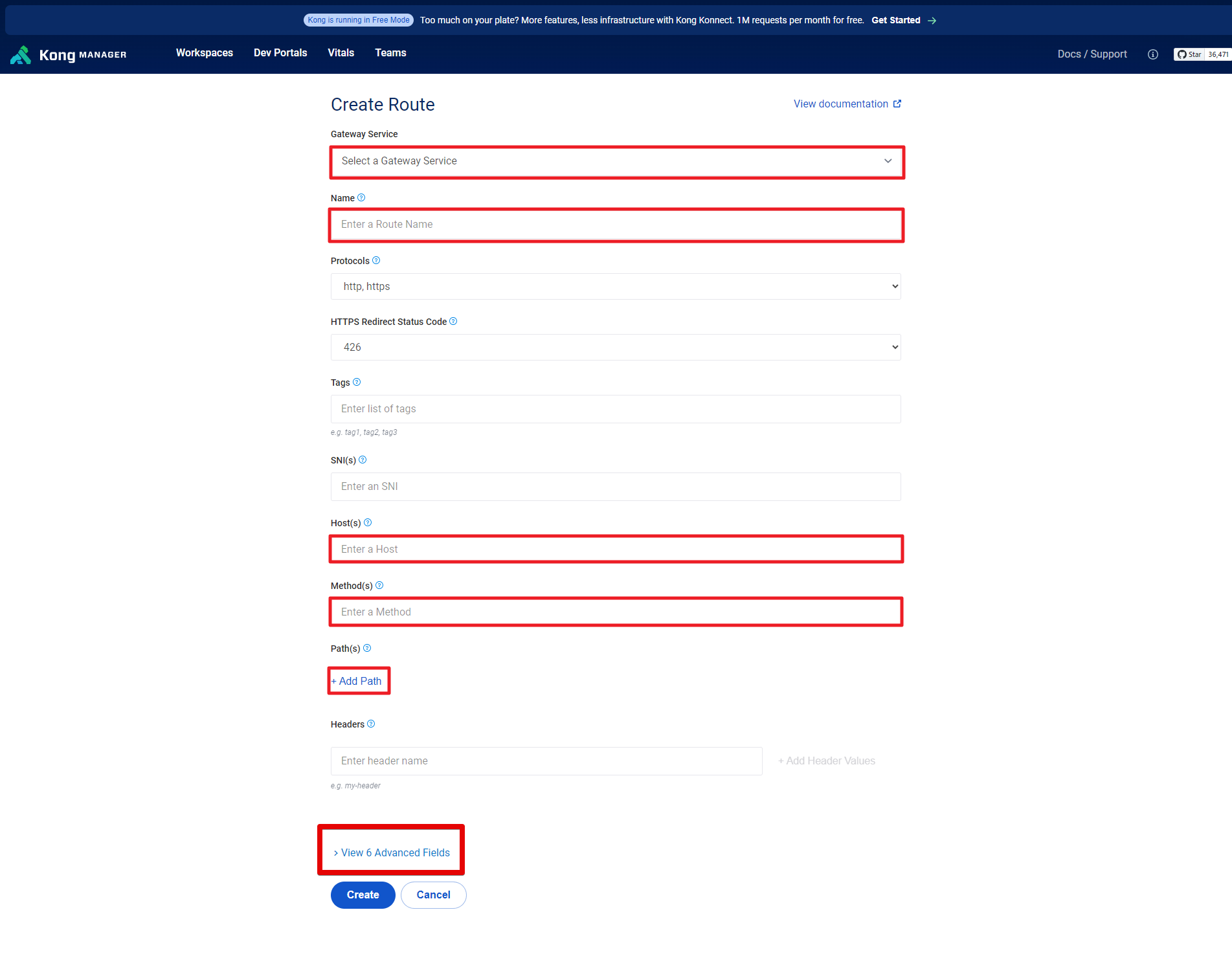
Task: Click the GitHub Star button
Action: pos(1189,54)
